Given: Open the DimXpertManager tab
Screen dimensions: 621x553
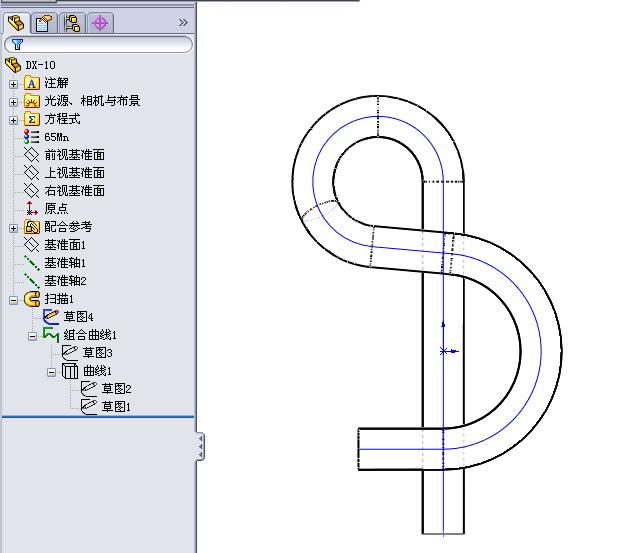Looking at the screenshot, I should pyautogui.click(x=100, y=23).
